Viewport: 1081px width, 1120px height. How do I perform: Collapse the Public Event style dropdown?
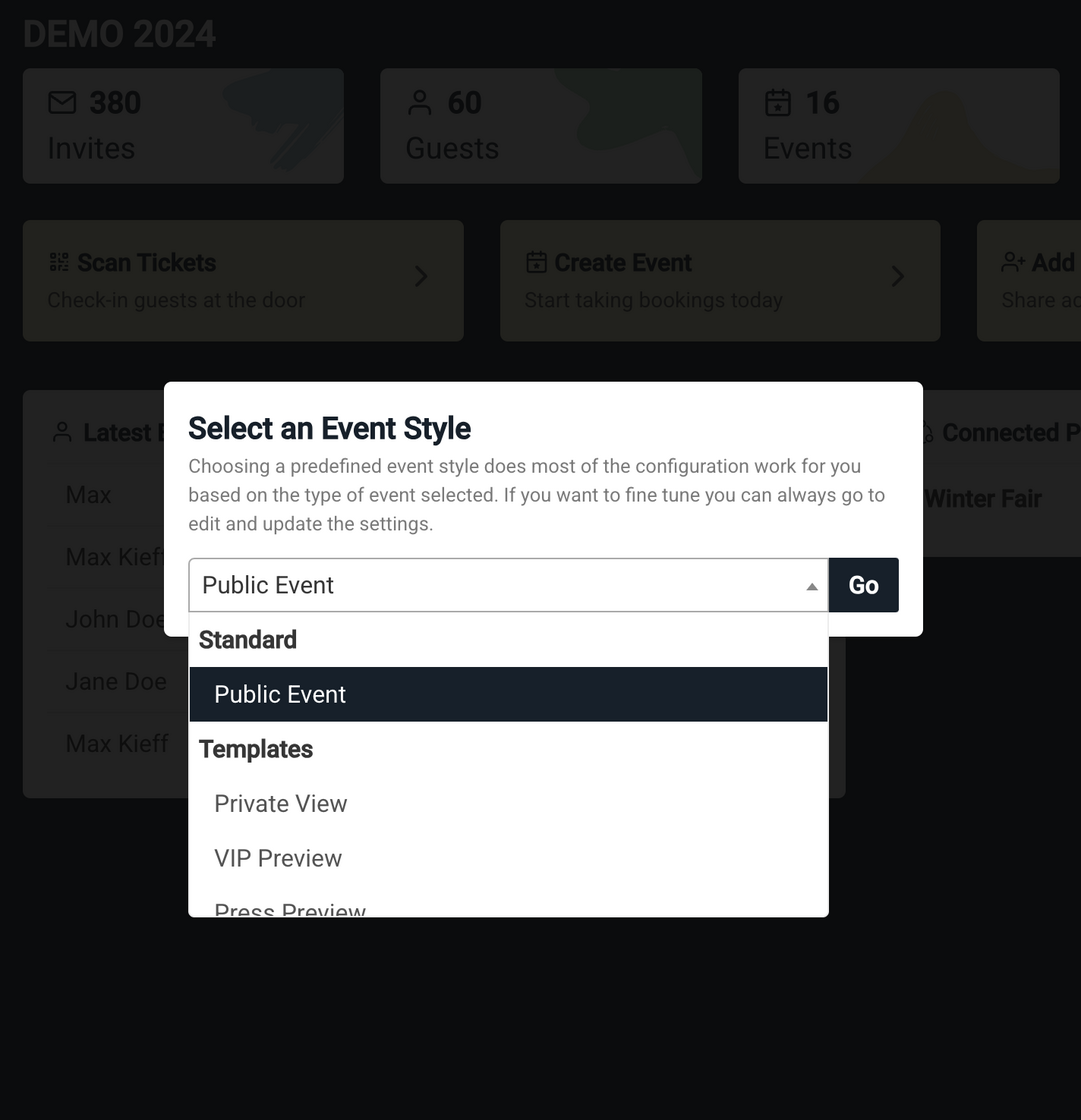click(812, 586)
